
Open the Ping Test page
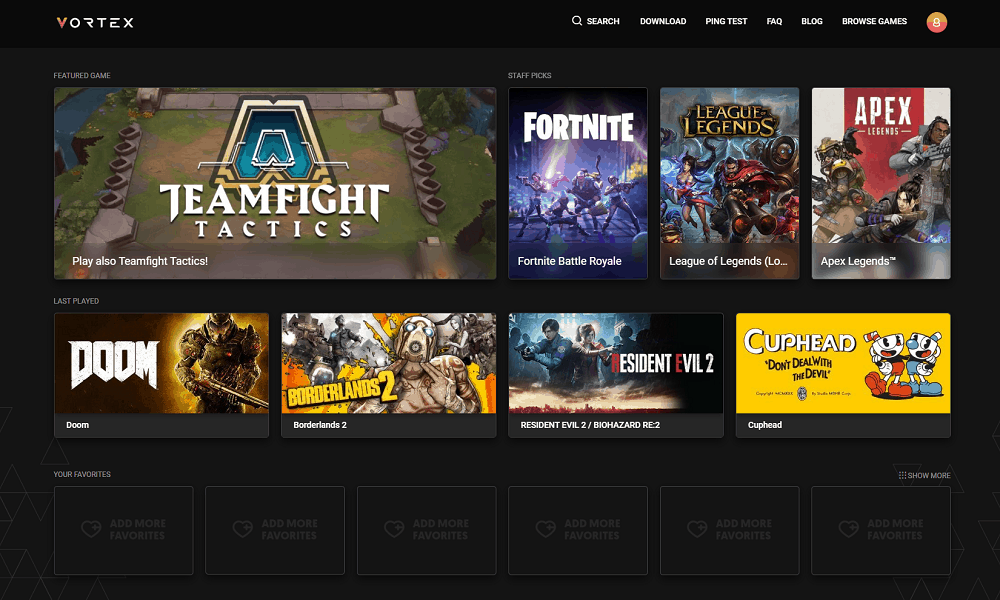(x=726, y=21)
